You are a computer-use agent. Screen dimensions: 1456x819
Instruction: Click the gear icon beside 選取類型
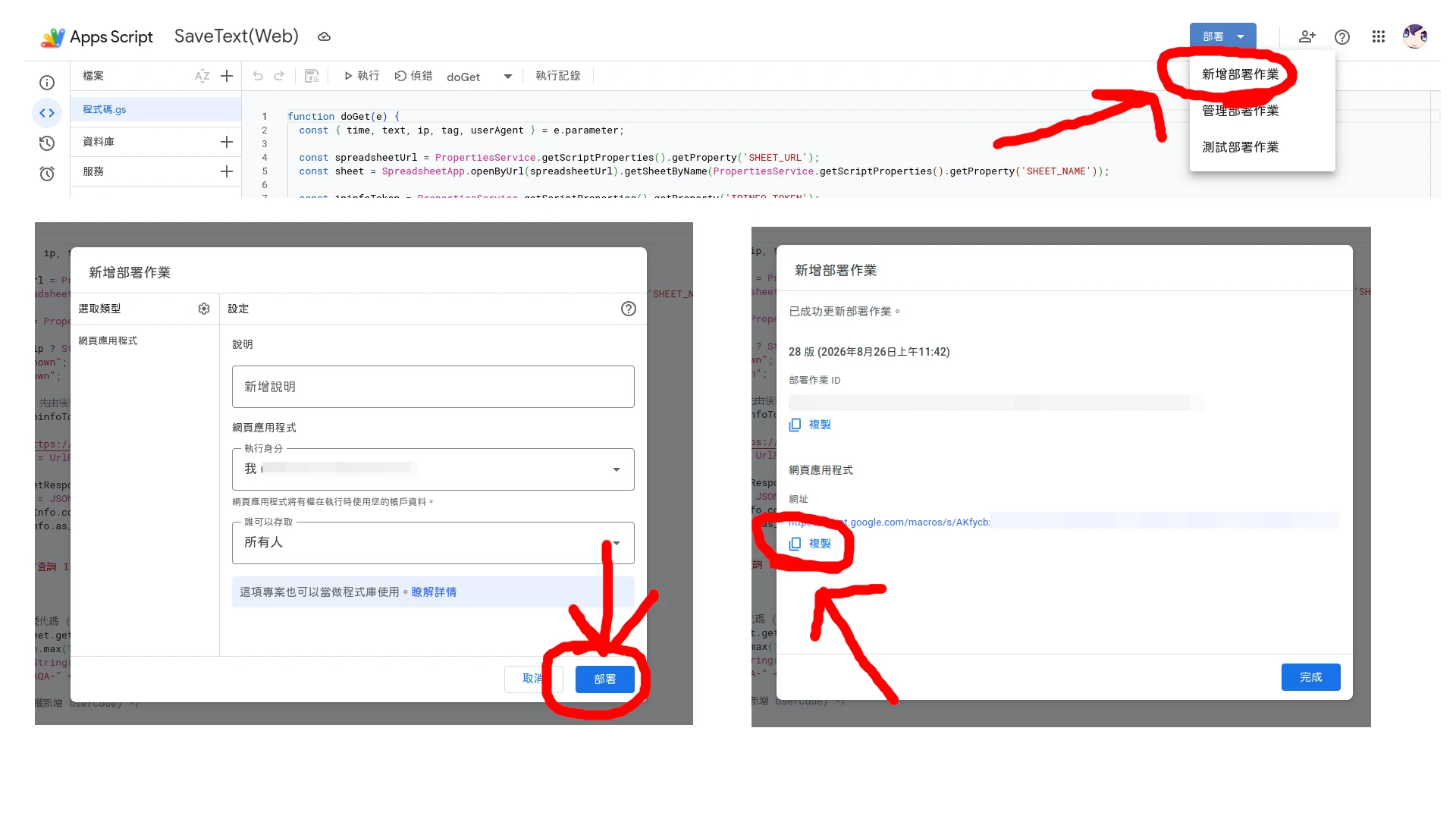[x=204, y=309]
